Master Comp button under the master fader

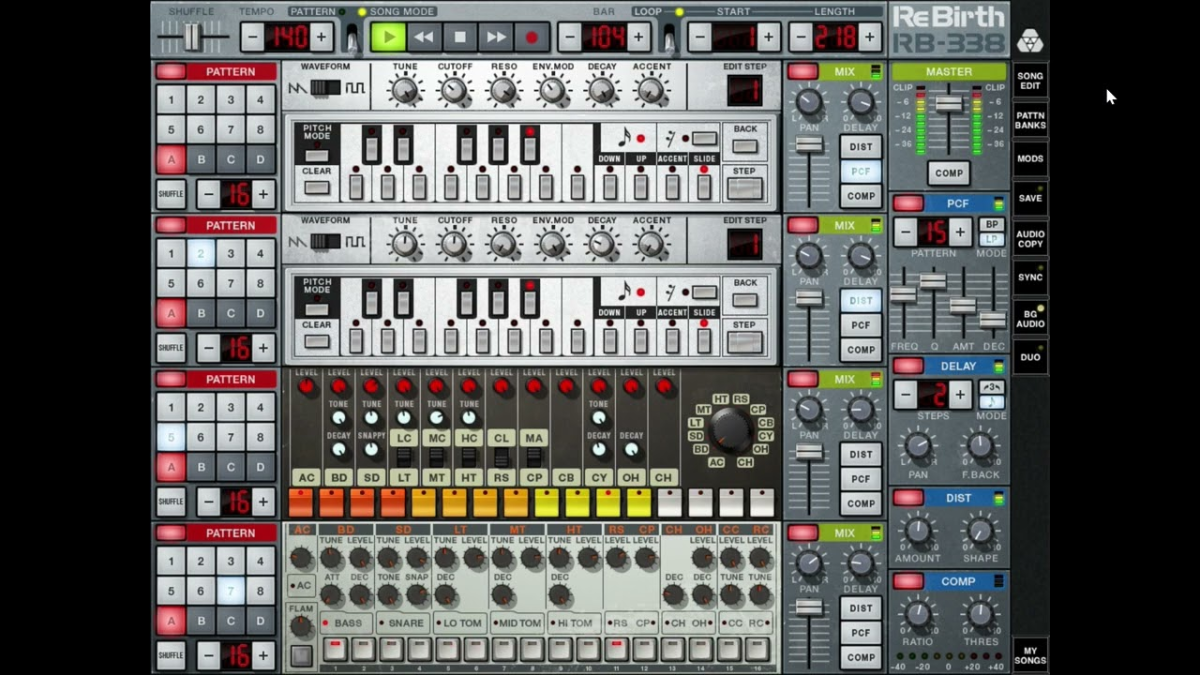pos(948,173)
